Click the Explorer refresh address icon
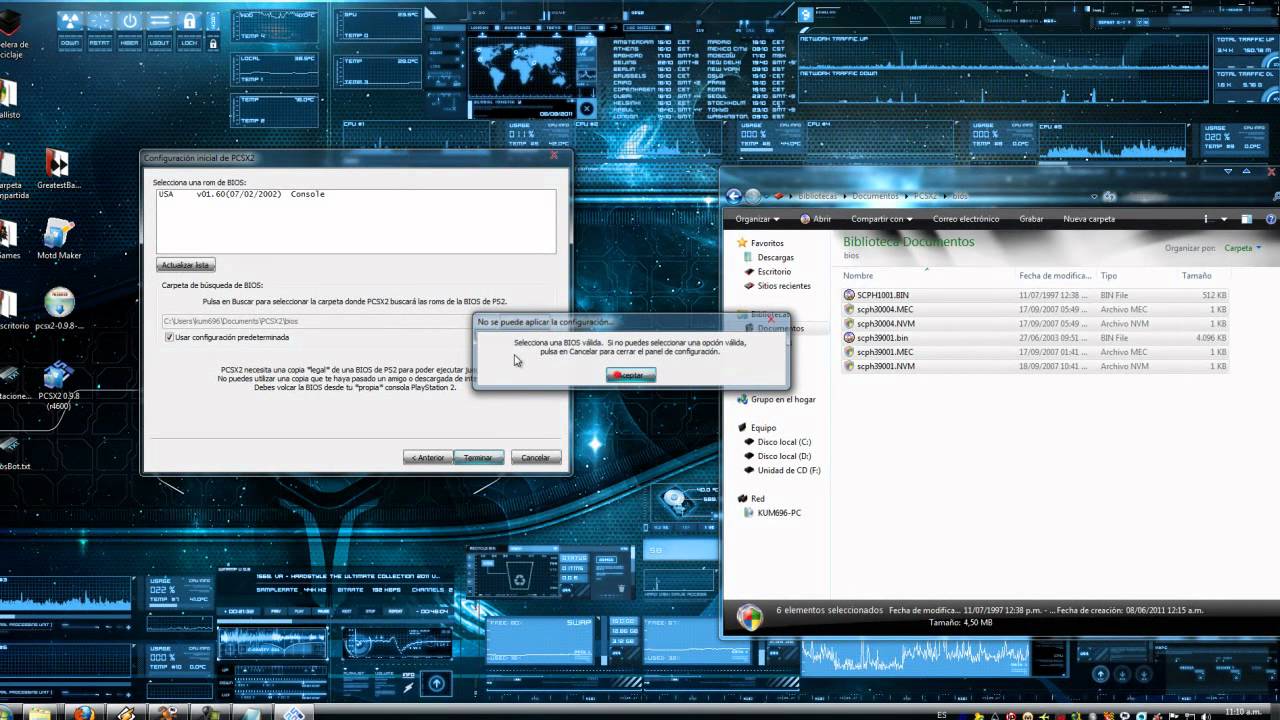 (1109, 196)
